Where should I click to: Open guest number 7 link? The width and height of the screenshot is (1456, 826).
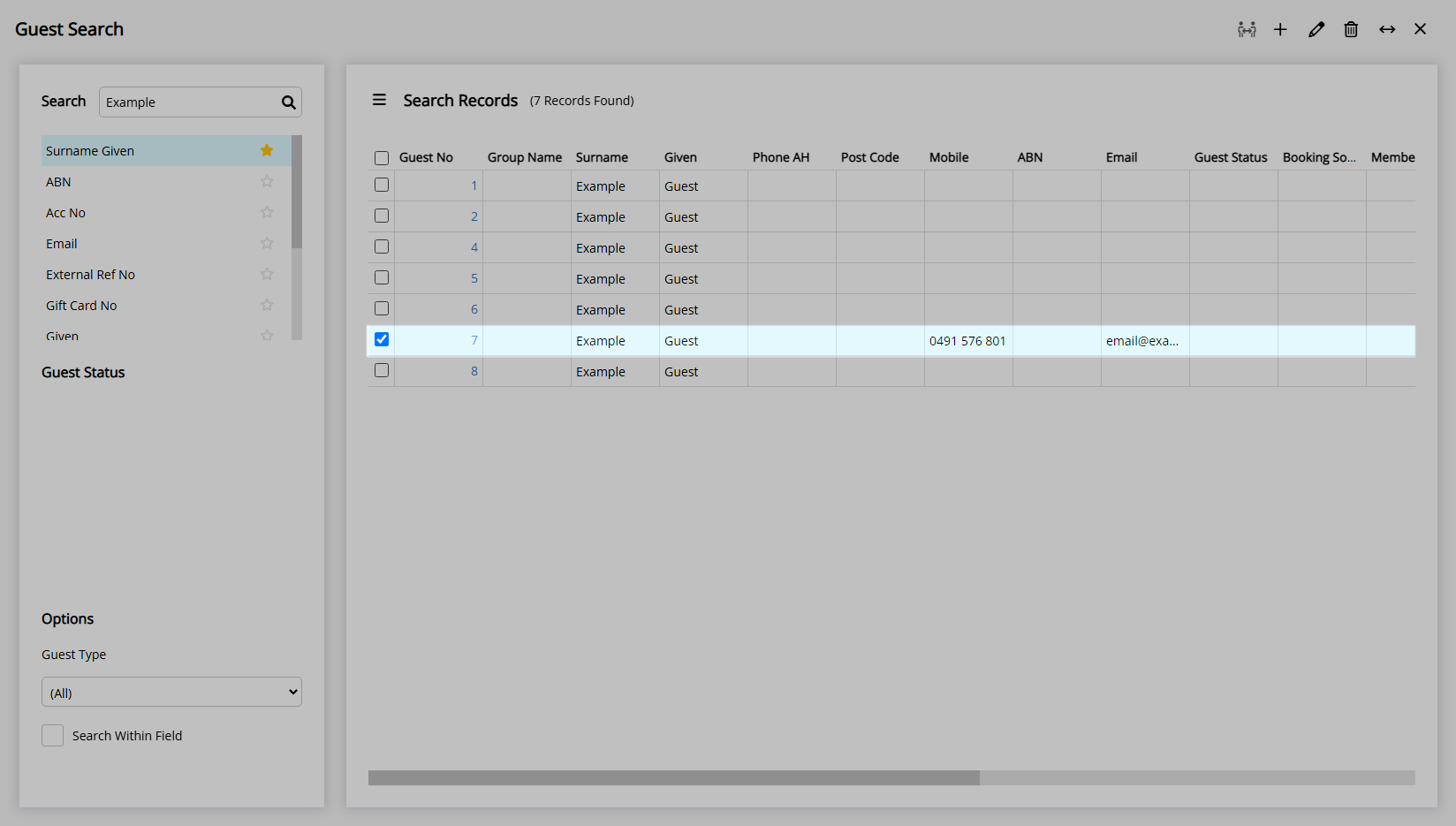tap(474, 340)
